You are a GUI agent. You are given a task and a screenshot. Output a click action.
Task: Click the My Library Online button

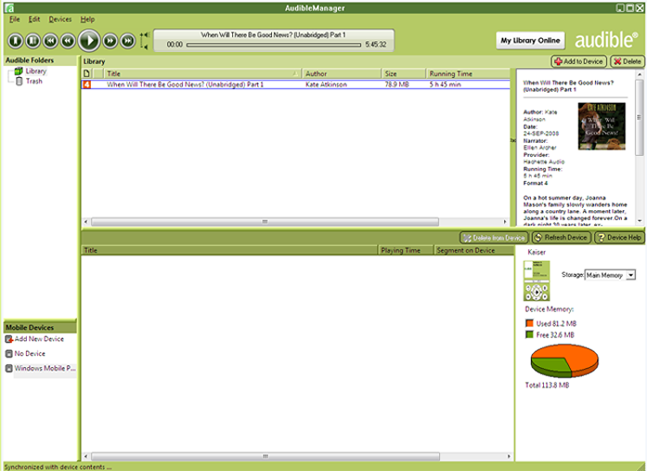pyautogui.click(x=530, y=40)
